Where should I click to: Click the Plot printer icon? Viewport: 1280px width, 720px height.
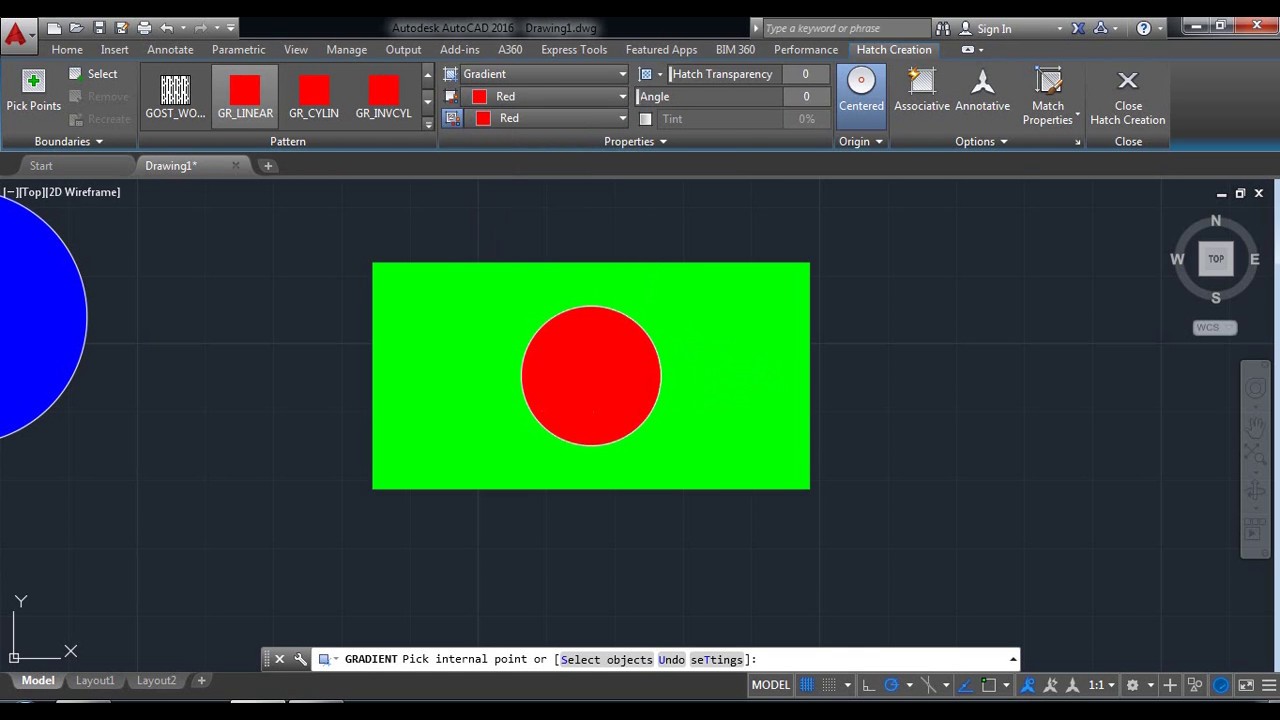click(x=144, y=28)
